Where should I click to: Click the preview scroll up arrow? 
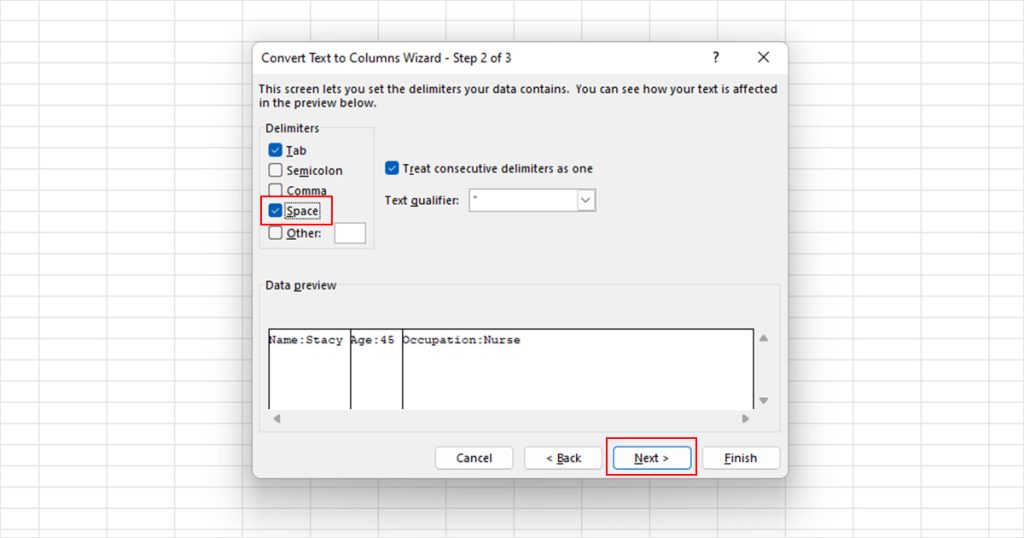[x=763, y=338]
